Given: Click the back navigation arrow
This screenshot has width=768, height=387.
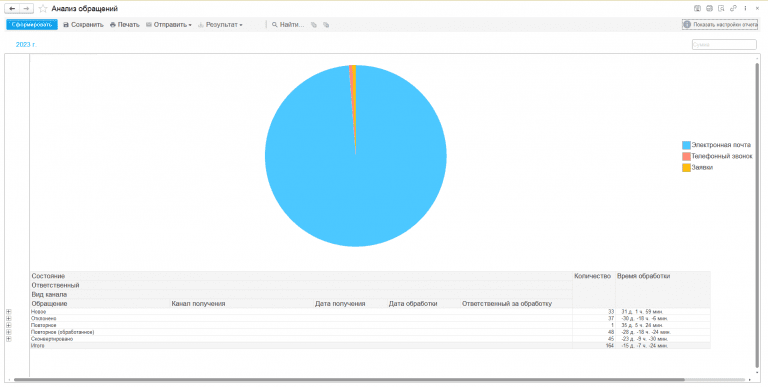Looking at the screenshot, I should 12,8.
